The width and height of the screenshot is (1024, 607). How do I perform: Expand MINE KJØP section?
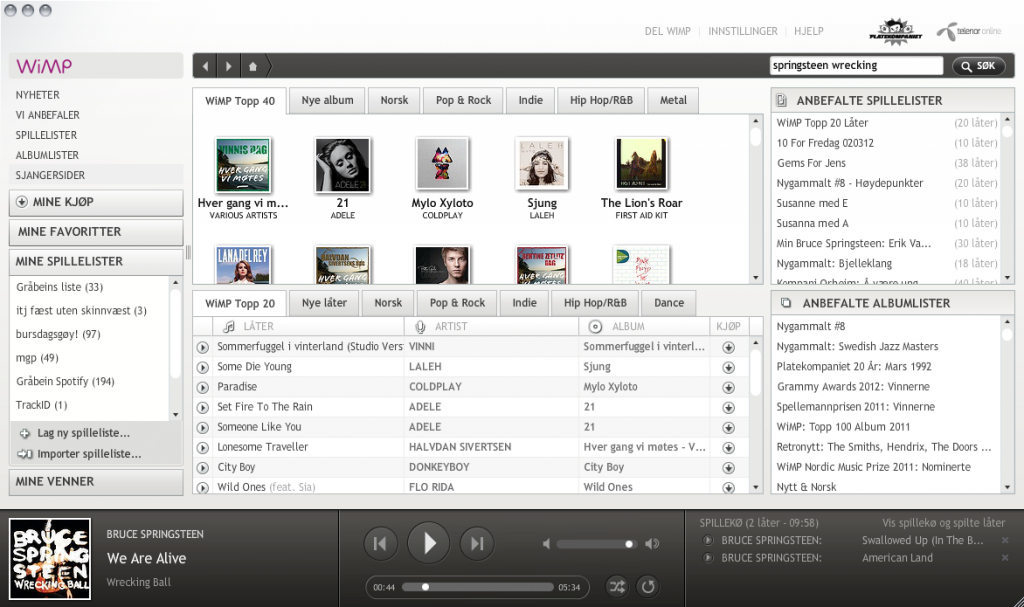[96, 203]
